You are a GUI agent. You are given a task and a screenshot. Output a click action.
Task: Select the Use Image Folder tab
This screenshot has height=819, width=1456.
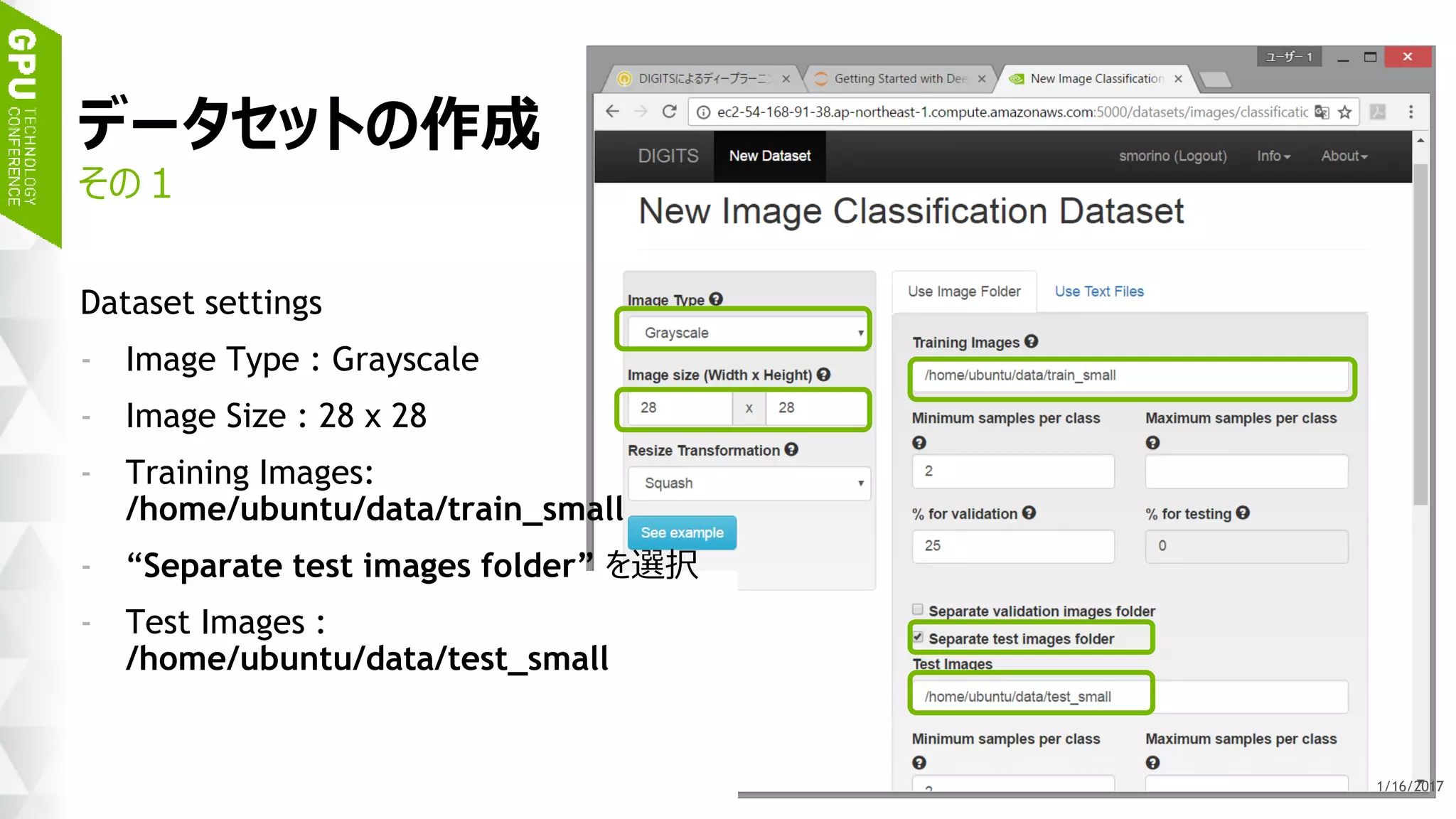964,291
